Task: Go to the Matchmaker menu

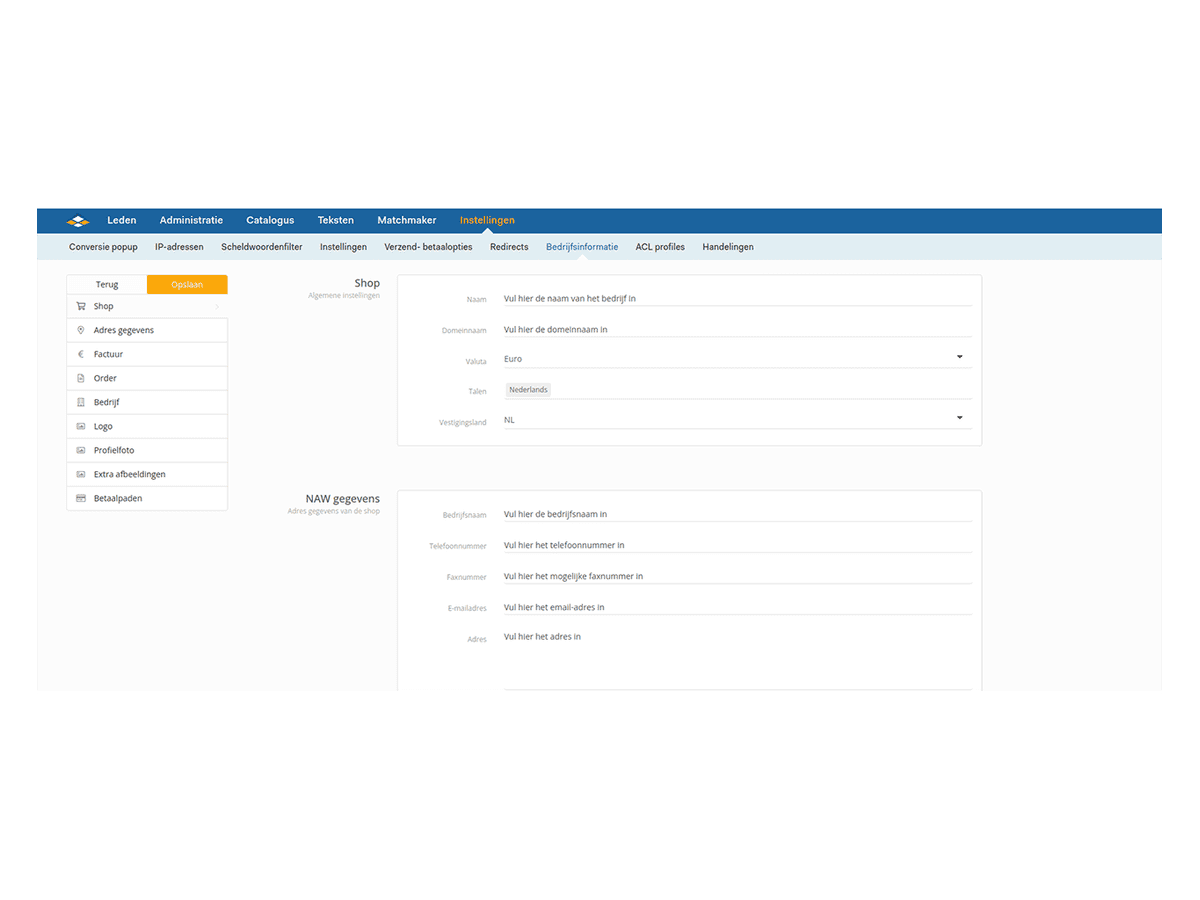Action: (406, 221)
